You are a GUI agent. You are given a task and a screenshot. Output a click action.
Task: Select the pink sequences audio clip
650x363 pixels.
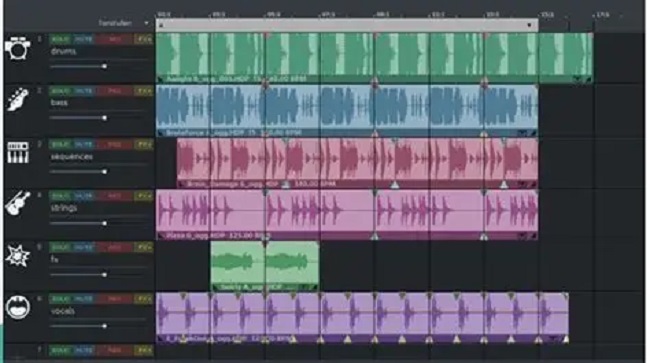357,163
